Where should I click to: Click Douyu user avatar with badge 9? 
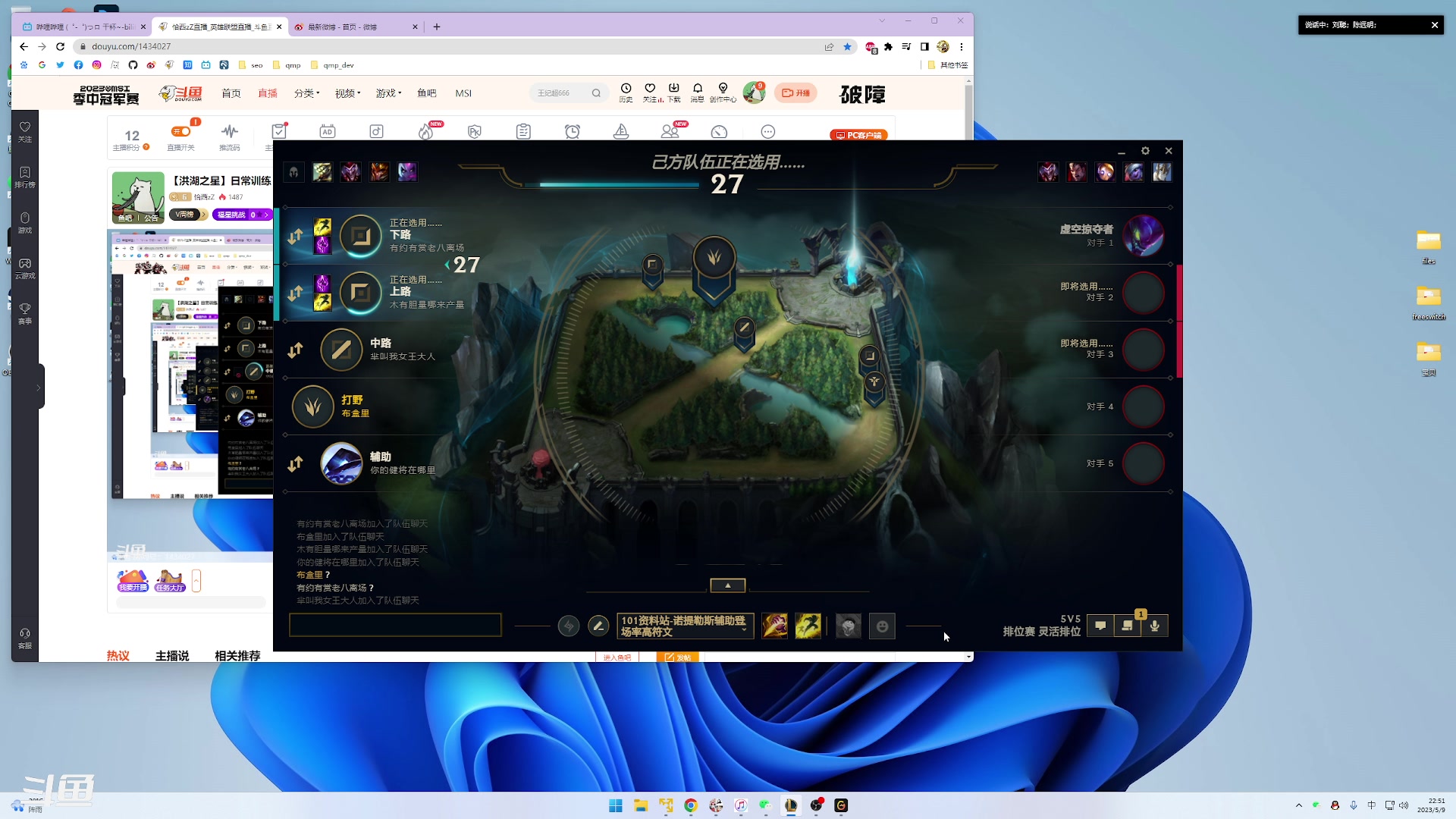click(x=754, y=93)
